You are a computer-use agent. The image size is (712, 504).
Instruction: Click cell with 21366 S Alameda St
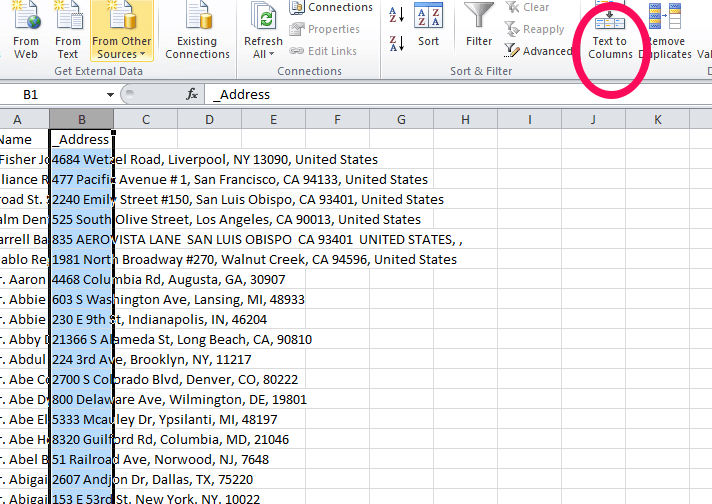pos(82,339)
